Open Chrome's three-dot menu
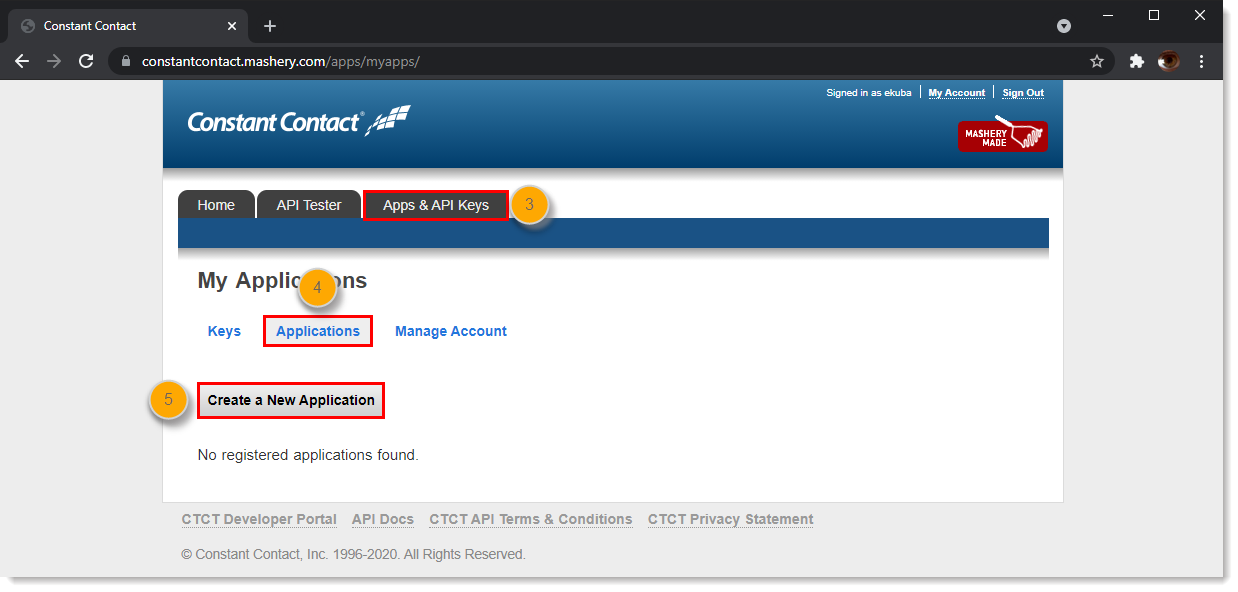Image resolution: width=1238 pixels, height=592 pixels. click(x=1201, y=61)
